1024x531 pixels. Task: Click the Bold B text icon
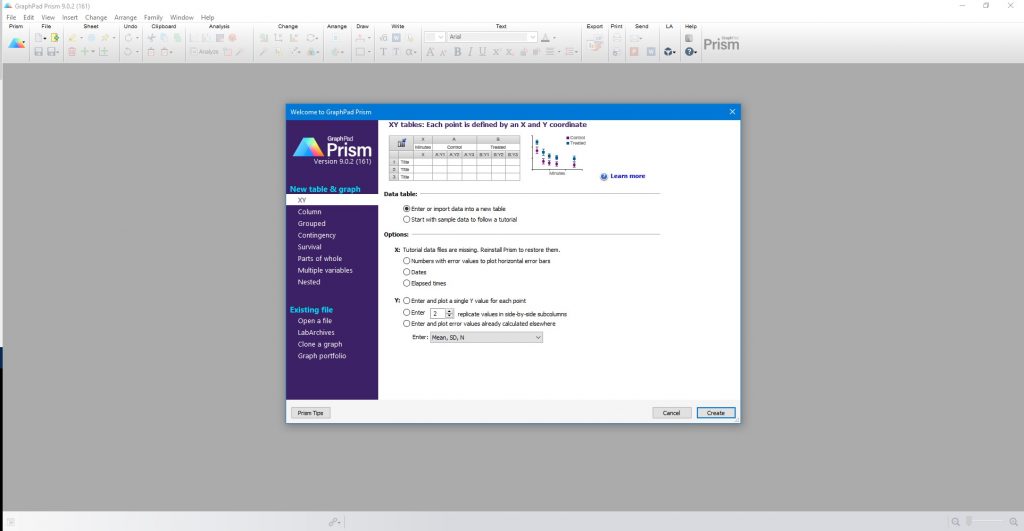point(457,52)
